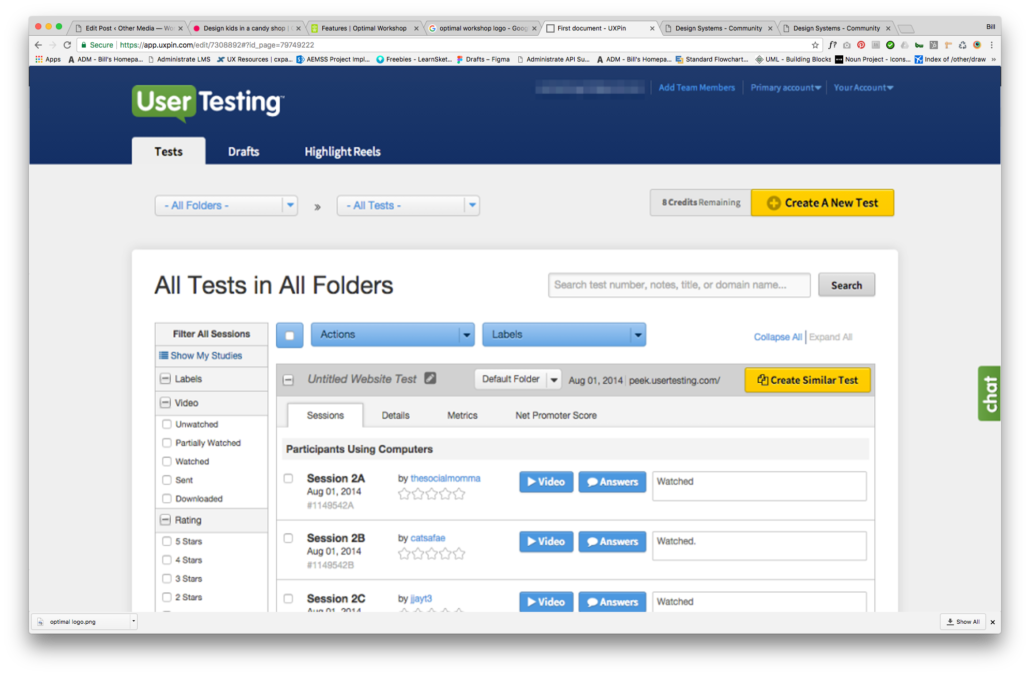1030x675 pixels.
Task: Check the Watched video filter
Action: (x=167, y=461)
